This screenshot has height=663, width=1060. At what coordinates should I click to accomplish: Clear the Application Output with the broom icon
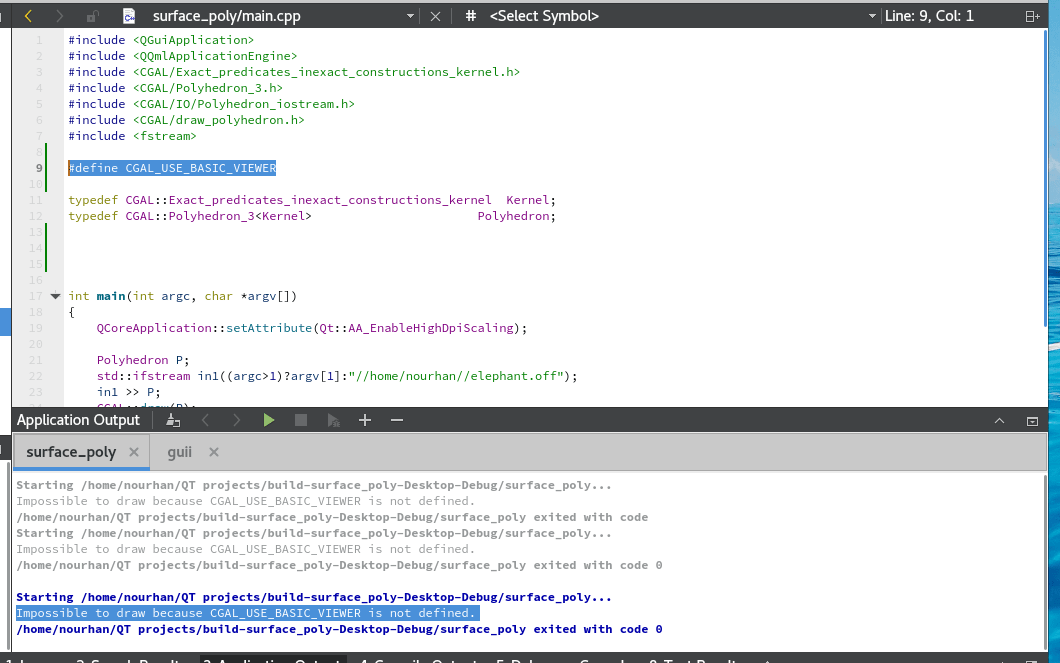pyautogui.click(x=173, y=420)
